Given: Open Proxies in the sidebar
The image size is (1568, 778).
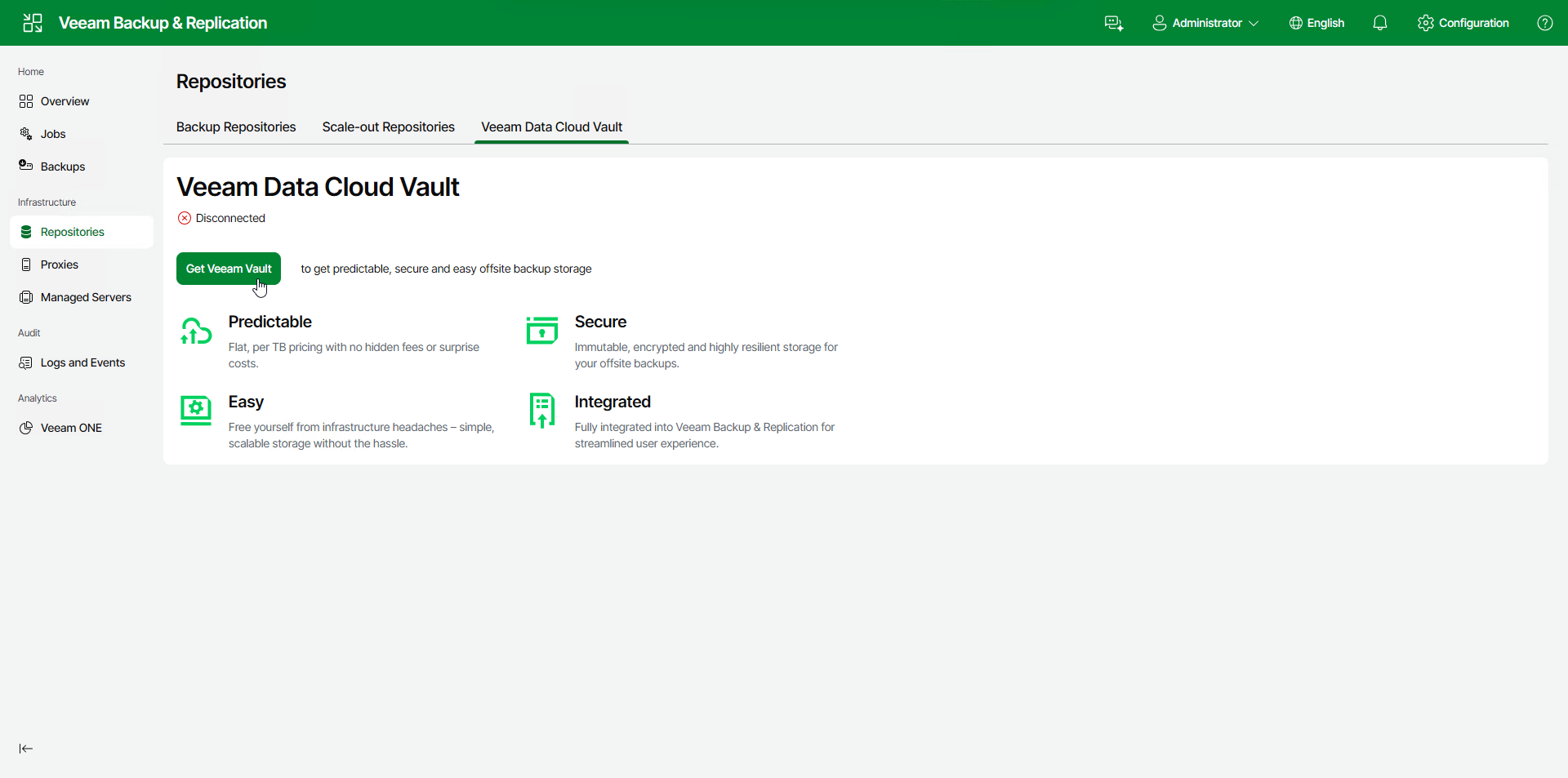Looking at the screenshot, I should [x=82, y=265].
